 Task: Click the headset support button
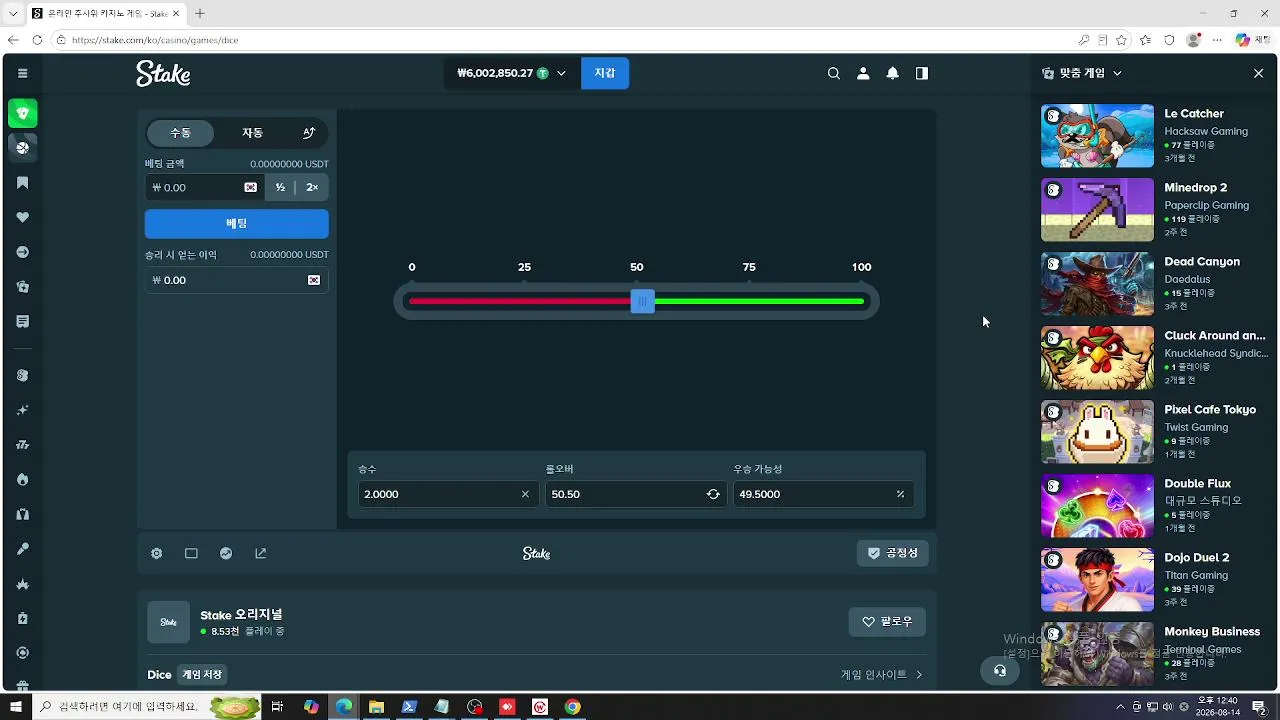click(x=999, y=671)
